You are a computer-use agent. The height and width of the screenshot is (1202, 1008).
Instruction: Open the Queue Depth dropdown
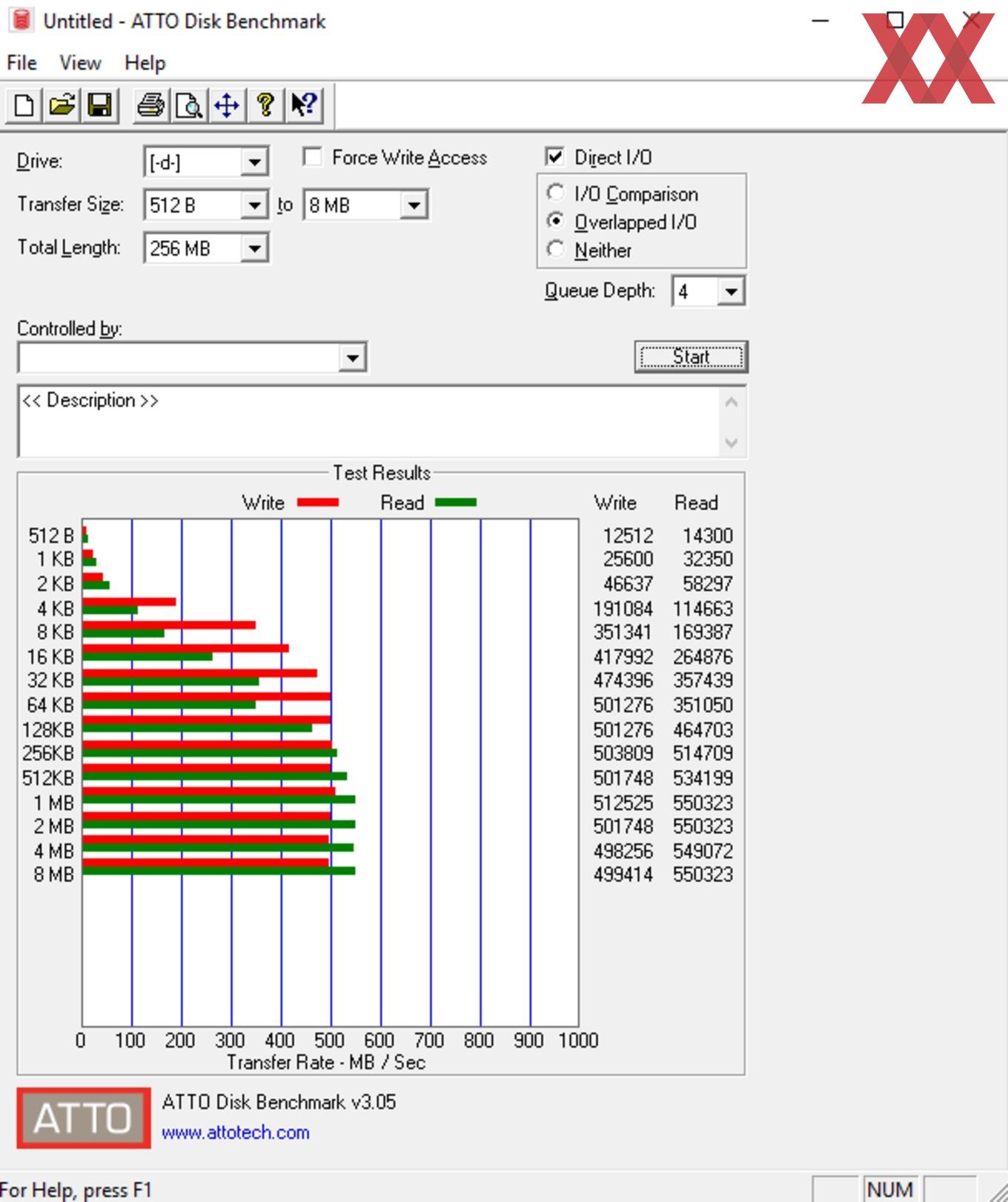[731, 291]
